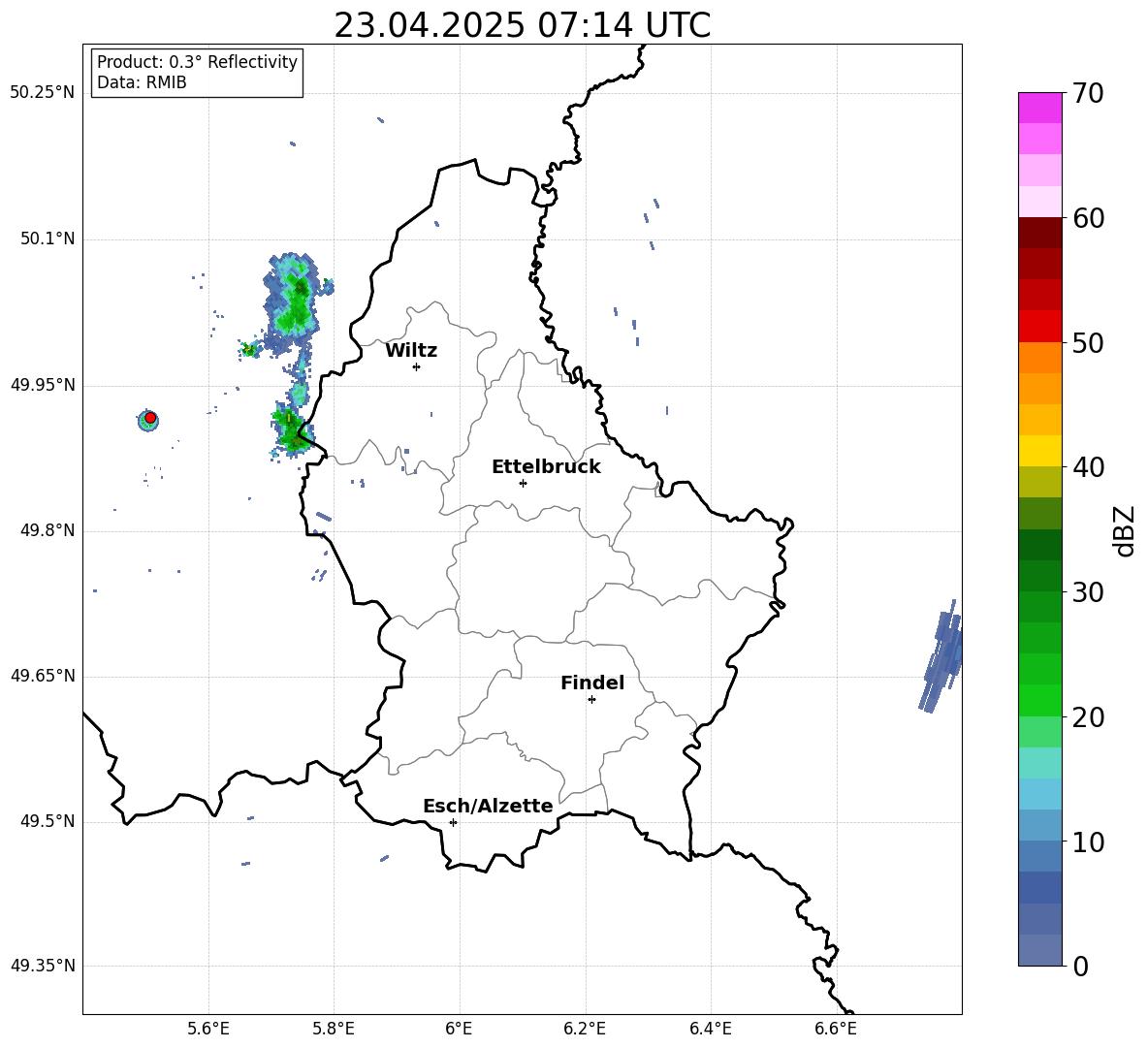Click the cross marker below Esch/Alzette

tap(453, 822)
